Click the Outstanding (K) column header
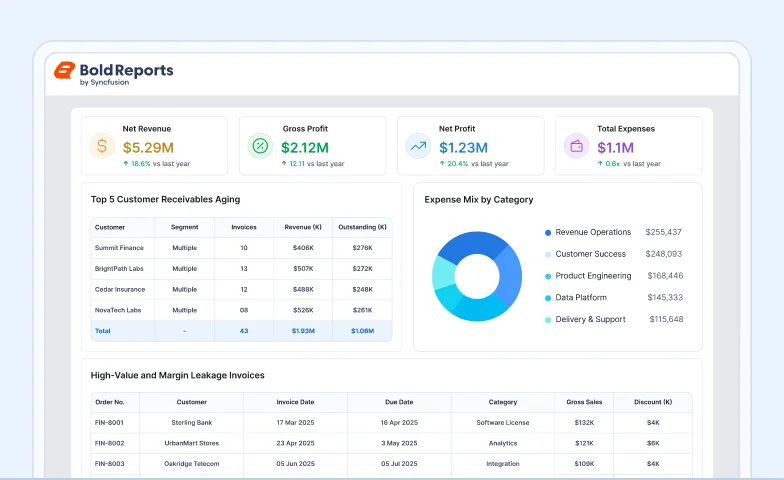The width and height of the screenshot is (784, 480). point(362,227)
